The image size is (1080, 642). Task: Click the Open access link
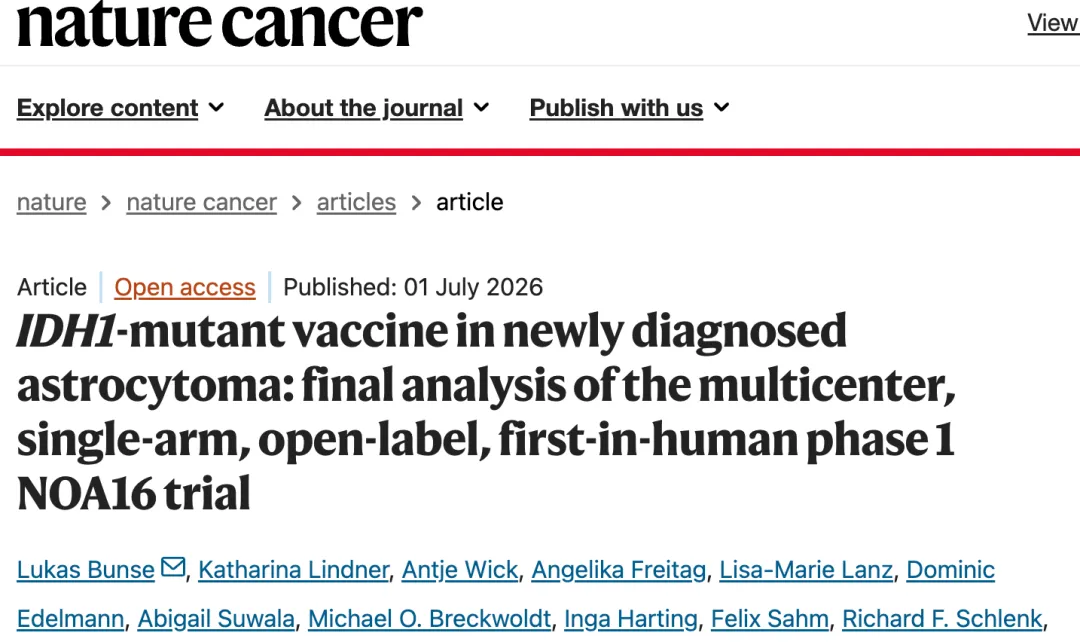point(185,287)
